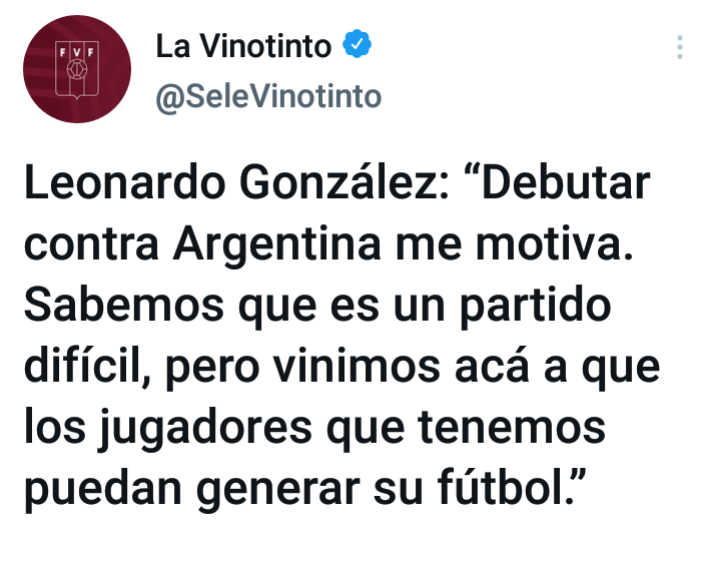Click the word motiva in the tweet

pos(551,245)
